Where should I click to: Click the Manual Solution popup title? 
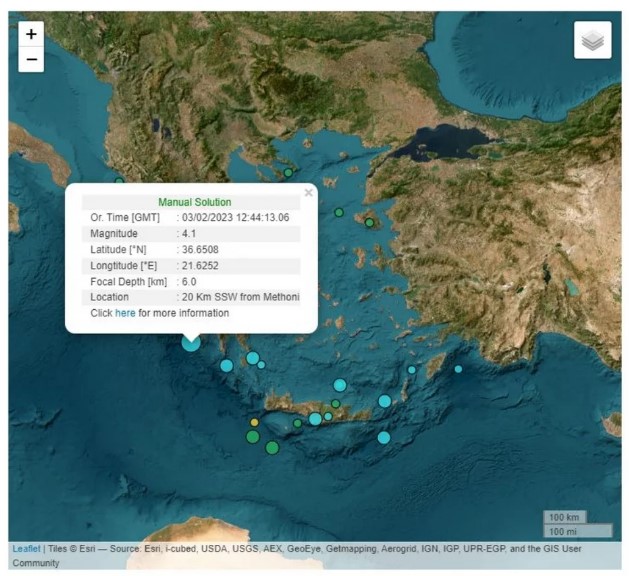click(194, 202)
